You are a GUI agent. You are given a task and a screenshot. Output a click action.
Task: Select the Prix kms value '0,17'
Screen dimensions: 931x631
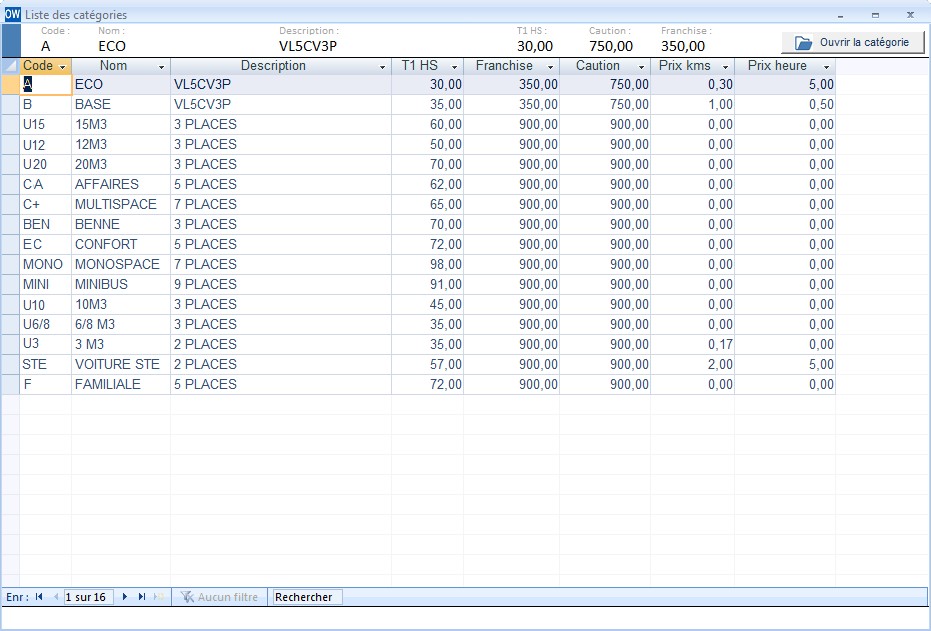coord(693,344)
